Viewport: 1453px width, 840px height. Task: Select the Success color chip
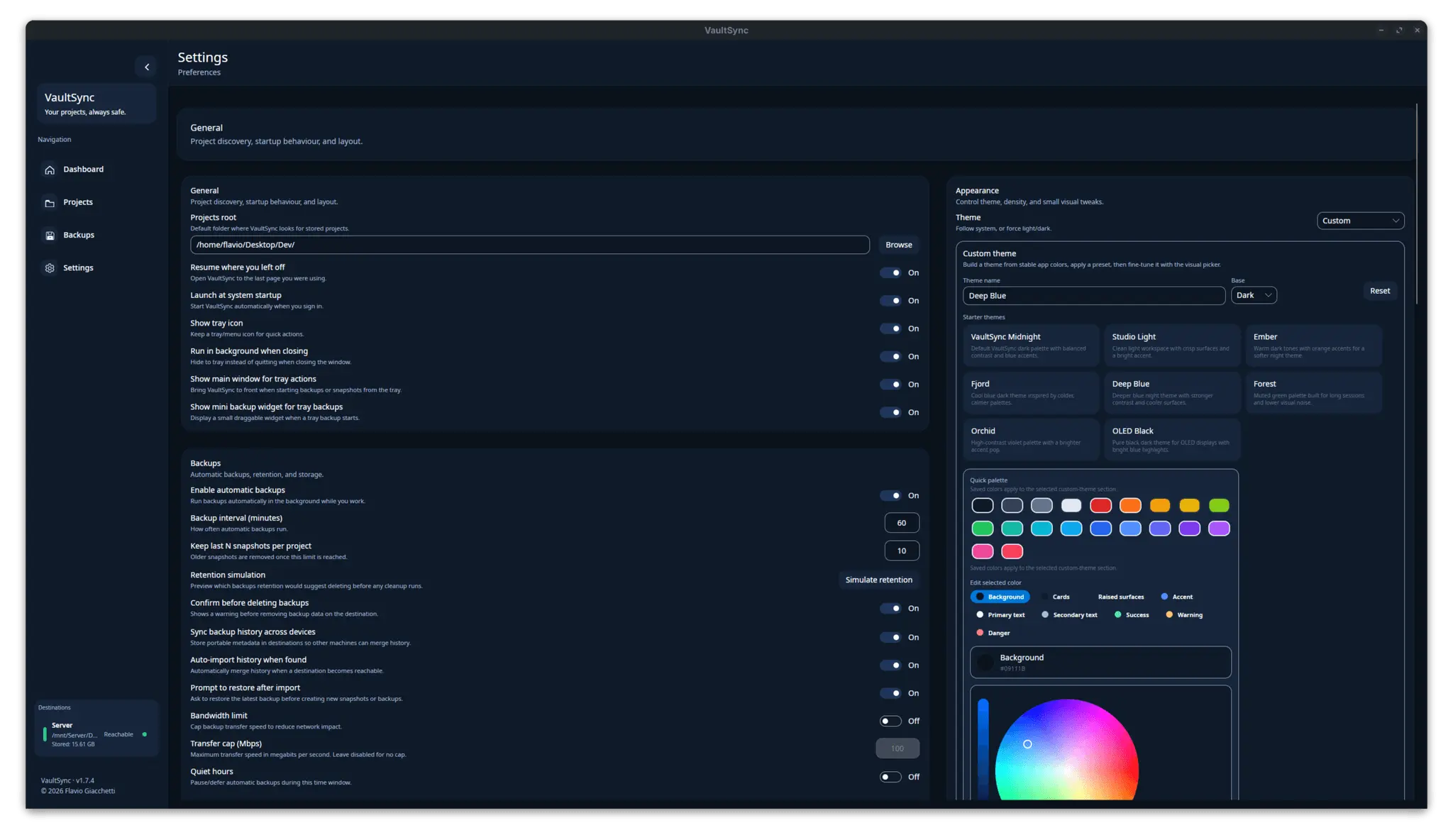point(1132,615)
